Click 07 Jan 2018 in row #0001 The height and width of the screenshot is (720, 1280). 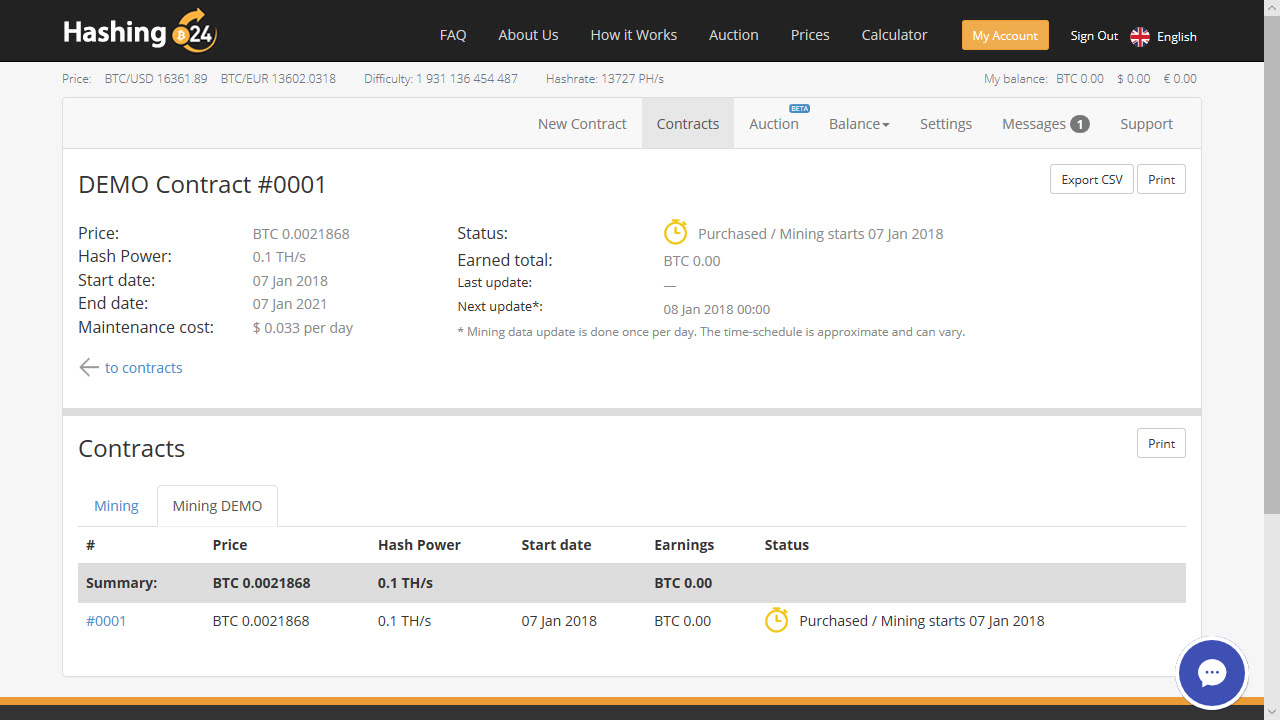pyautogui.click(x=559, y=621)
